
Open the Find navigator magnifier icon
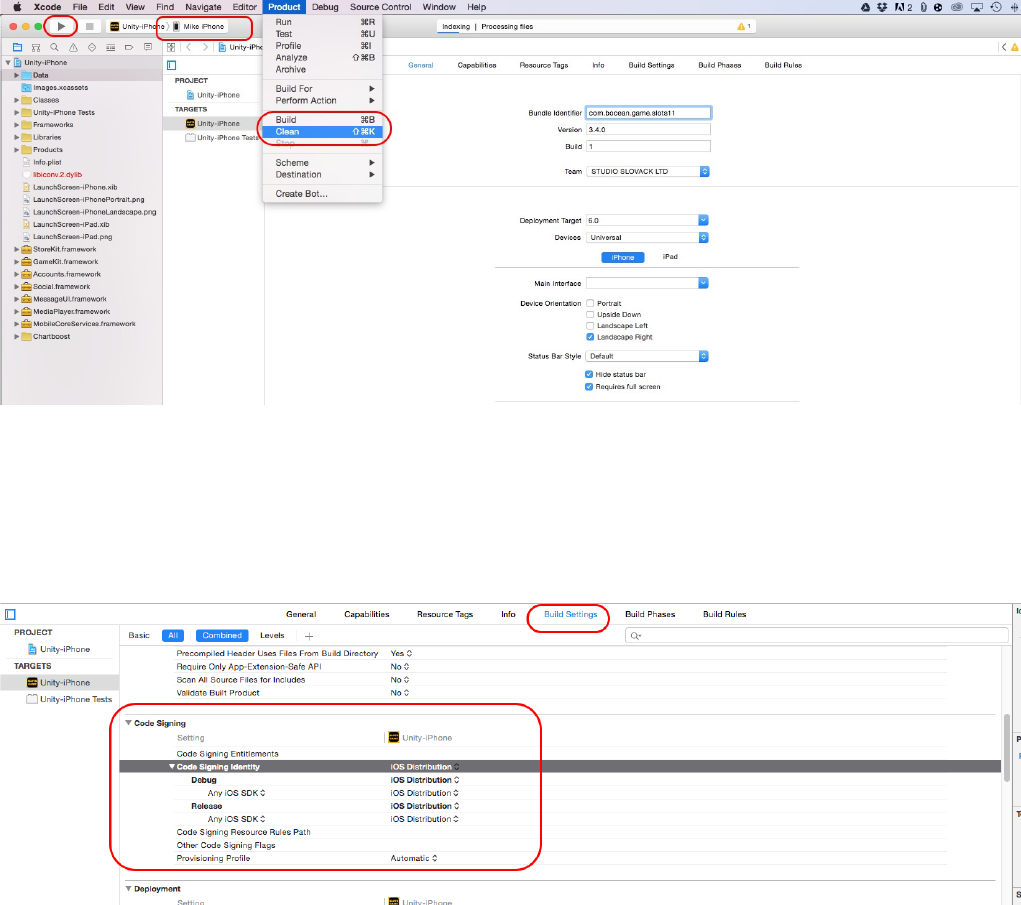click(55, 47)
